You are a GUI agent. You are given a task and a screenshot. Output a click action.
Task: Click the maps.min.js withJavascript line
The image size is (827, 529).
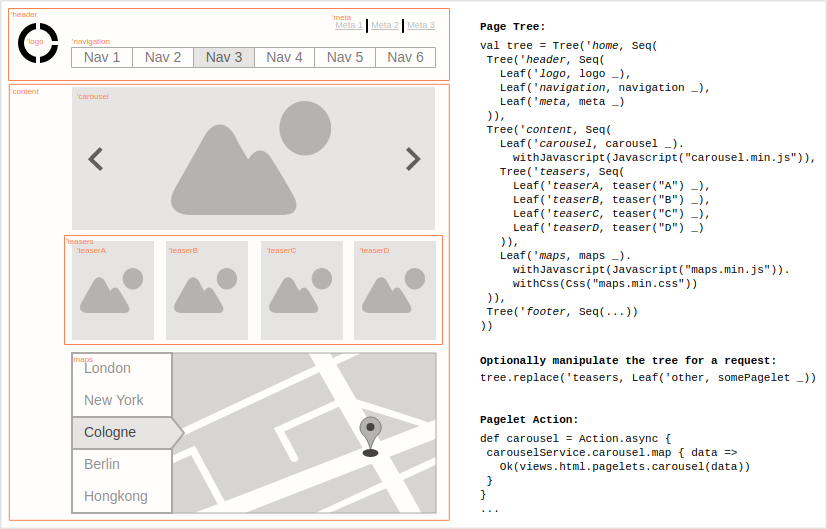(x=651, y=270)
